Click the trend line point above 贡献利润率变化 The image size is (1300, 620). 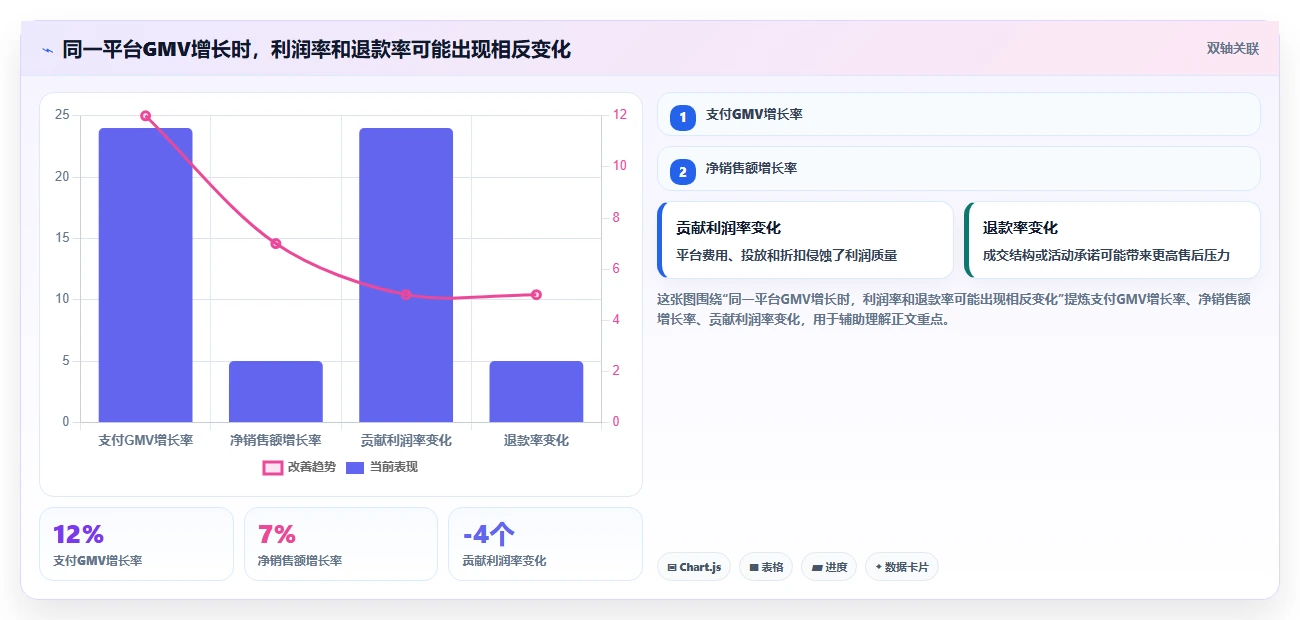(406, 294)
